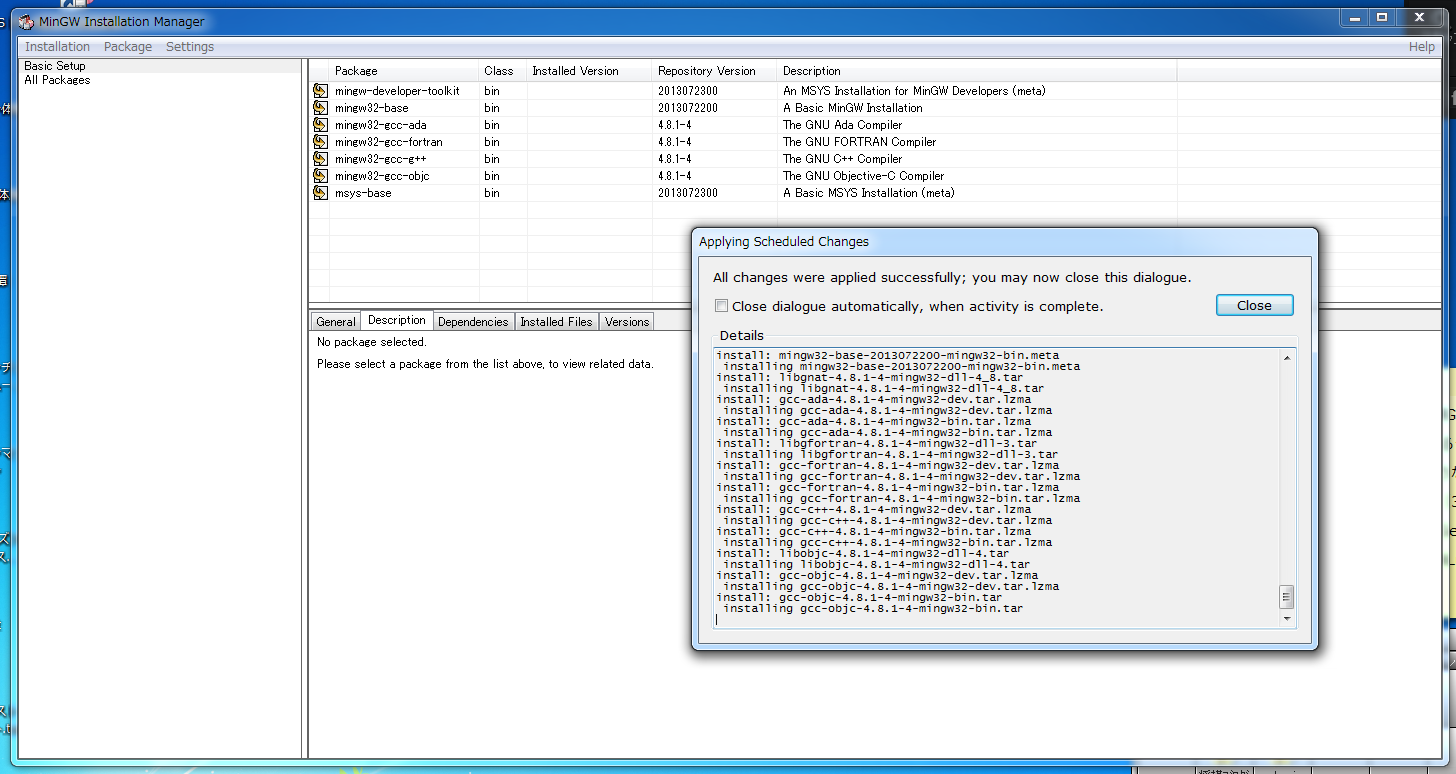Click 'A Basic MinGW Installation' description
The image size is (1456, 774).
(x=852, y=108)
